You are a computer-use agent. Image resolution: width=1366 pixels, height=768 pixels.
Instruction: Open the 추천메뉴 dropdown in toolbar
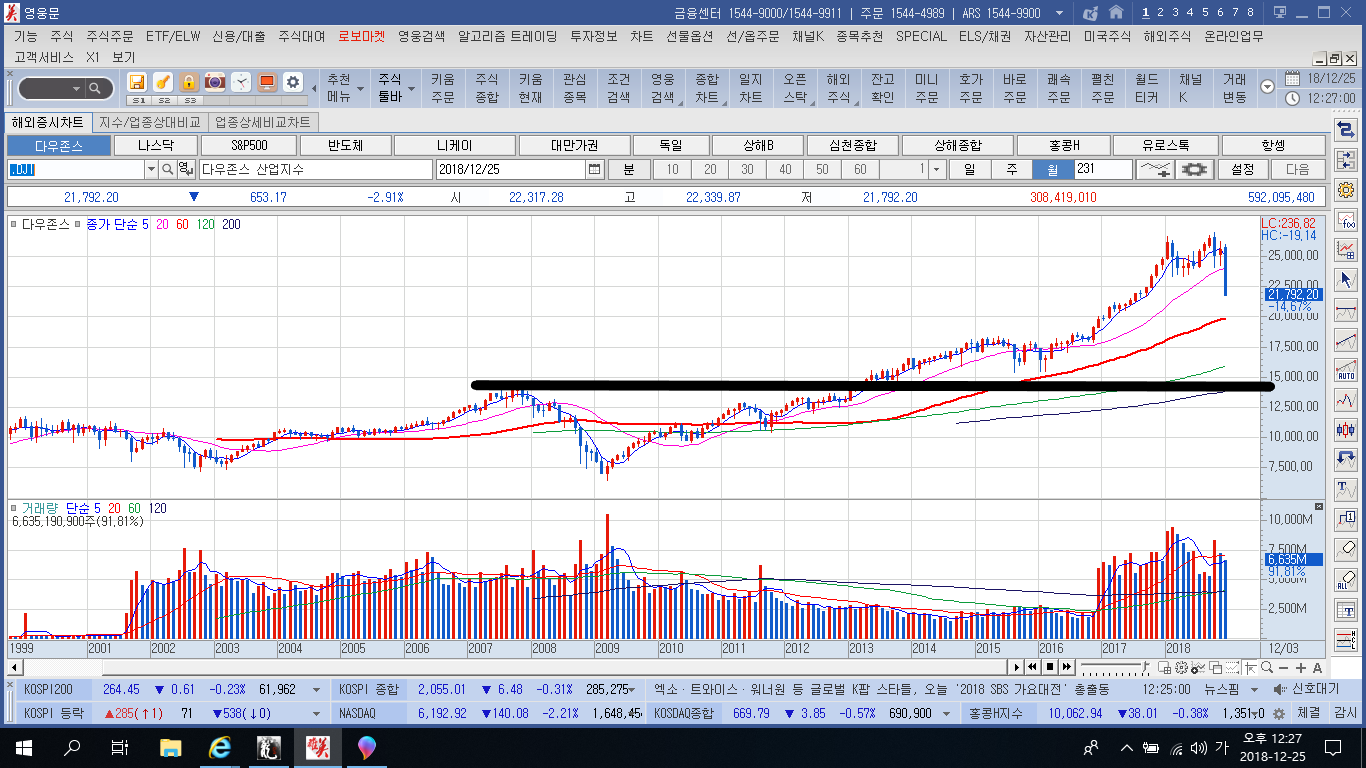(339, 88)
